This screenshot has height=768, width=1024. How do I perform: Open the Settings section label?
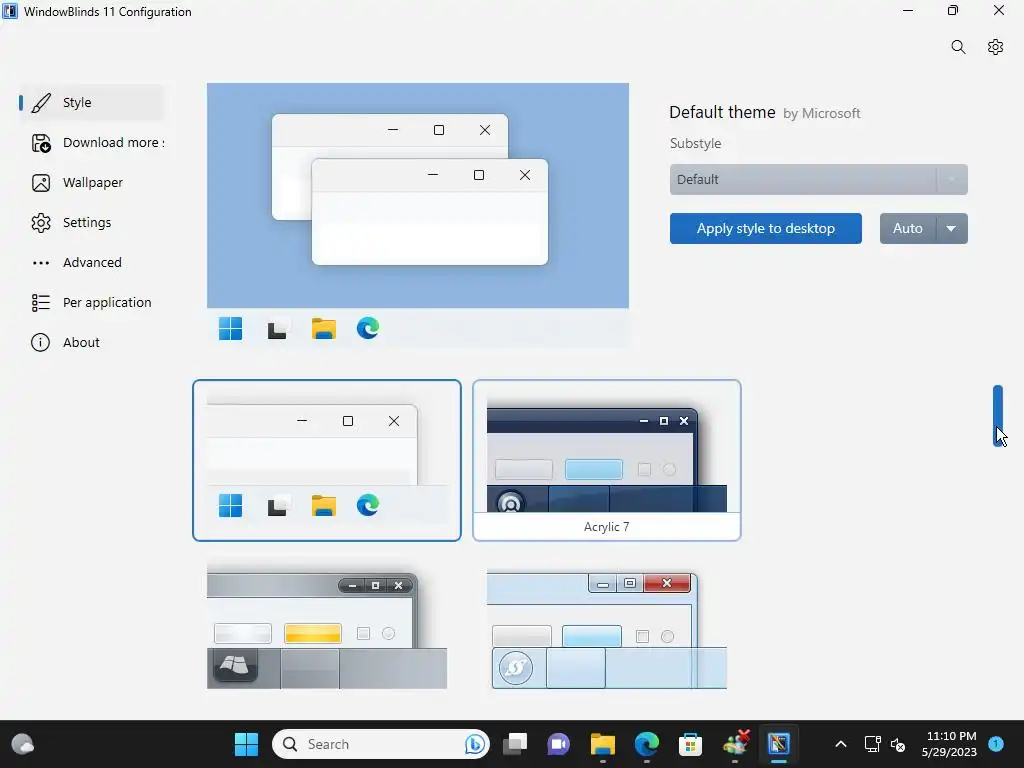[87, 223]
